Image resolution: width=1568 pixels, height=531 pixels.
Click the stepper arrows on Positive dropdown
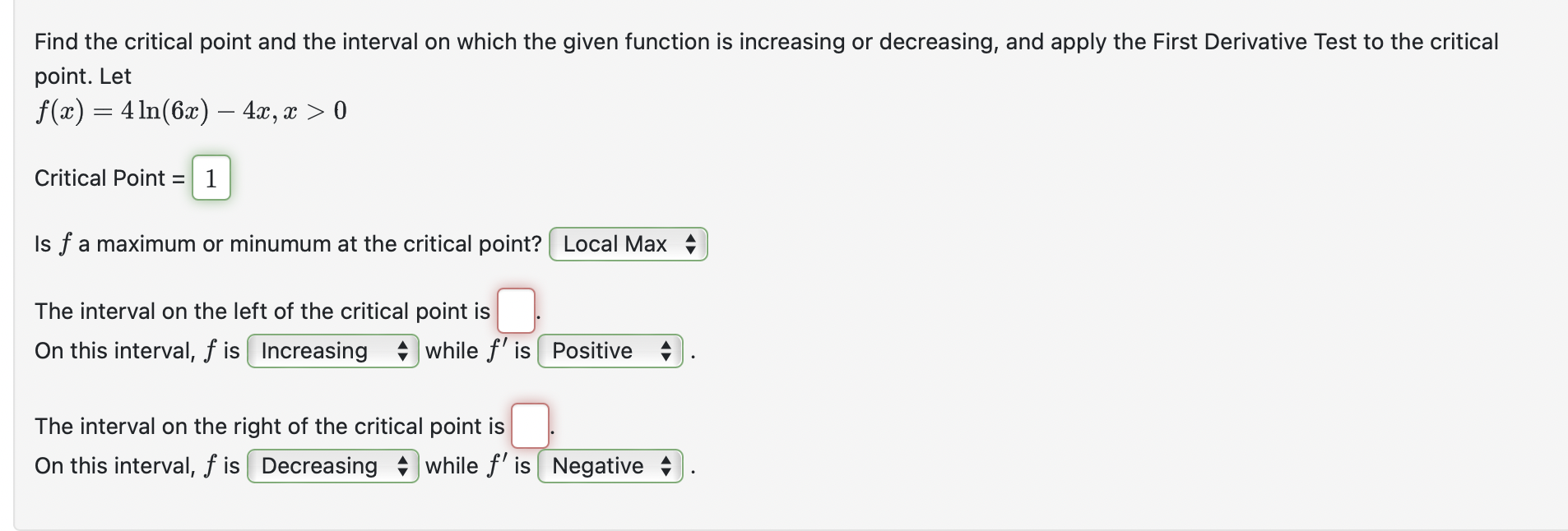click(665, 351)
